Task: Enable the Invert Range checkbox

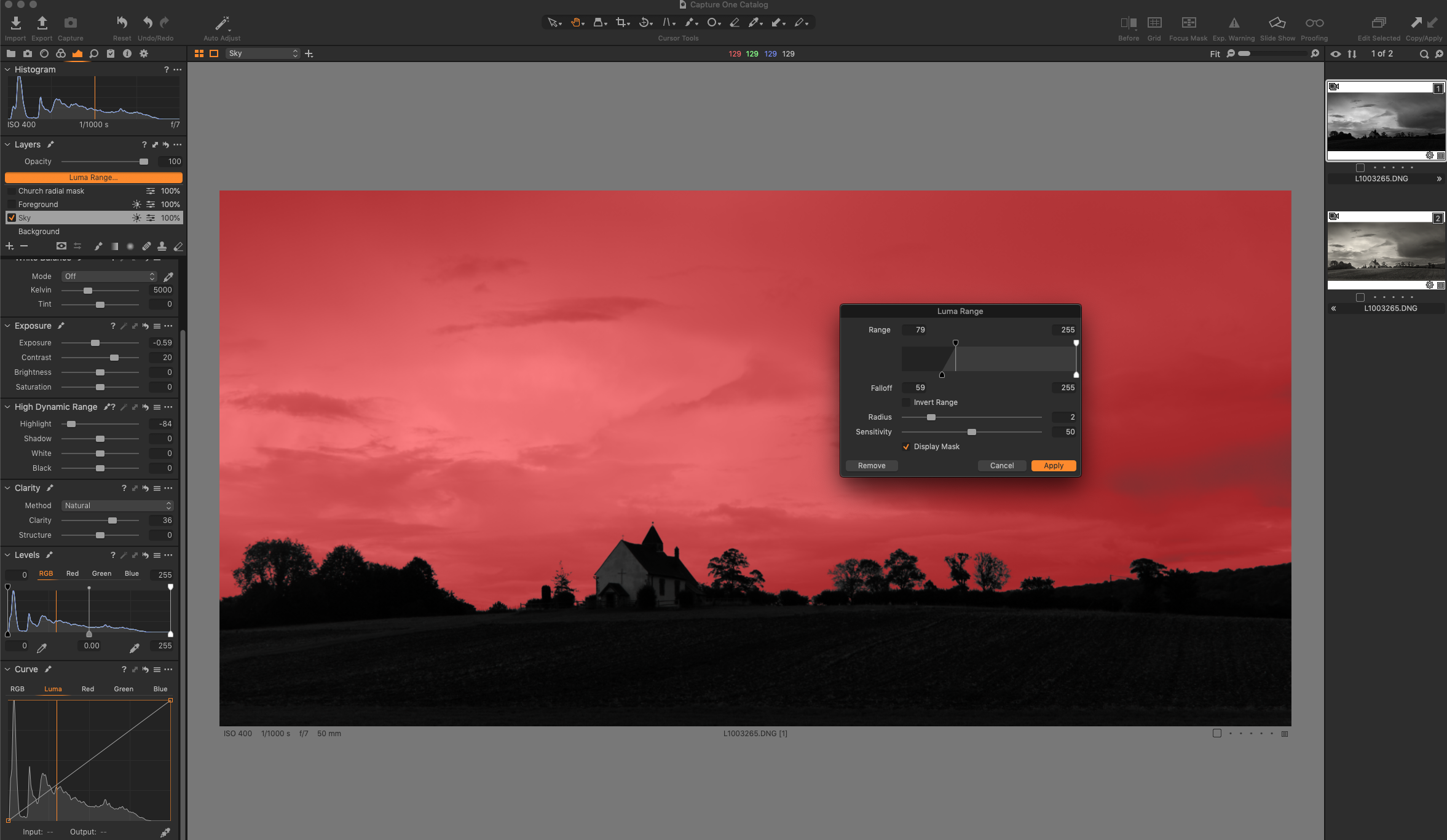Action: pos(906,402)
